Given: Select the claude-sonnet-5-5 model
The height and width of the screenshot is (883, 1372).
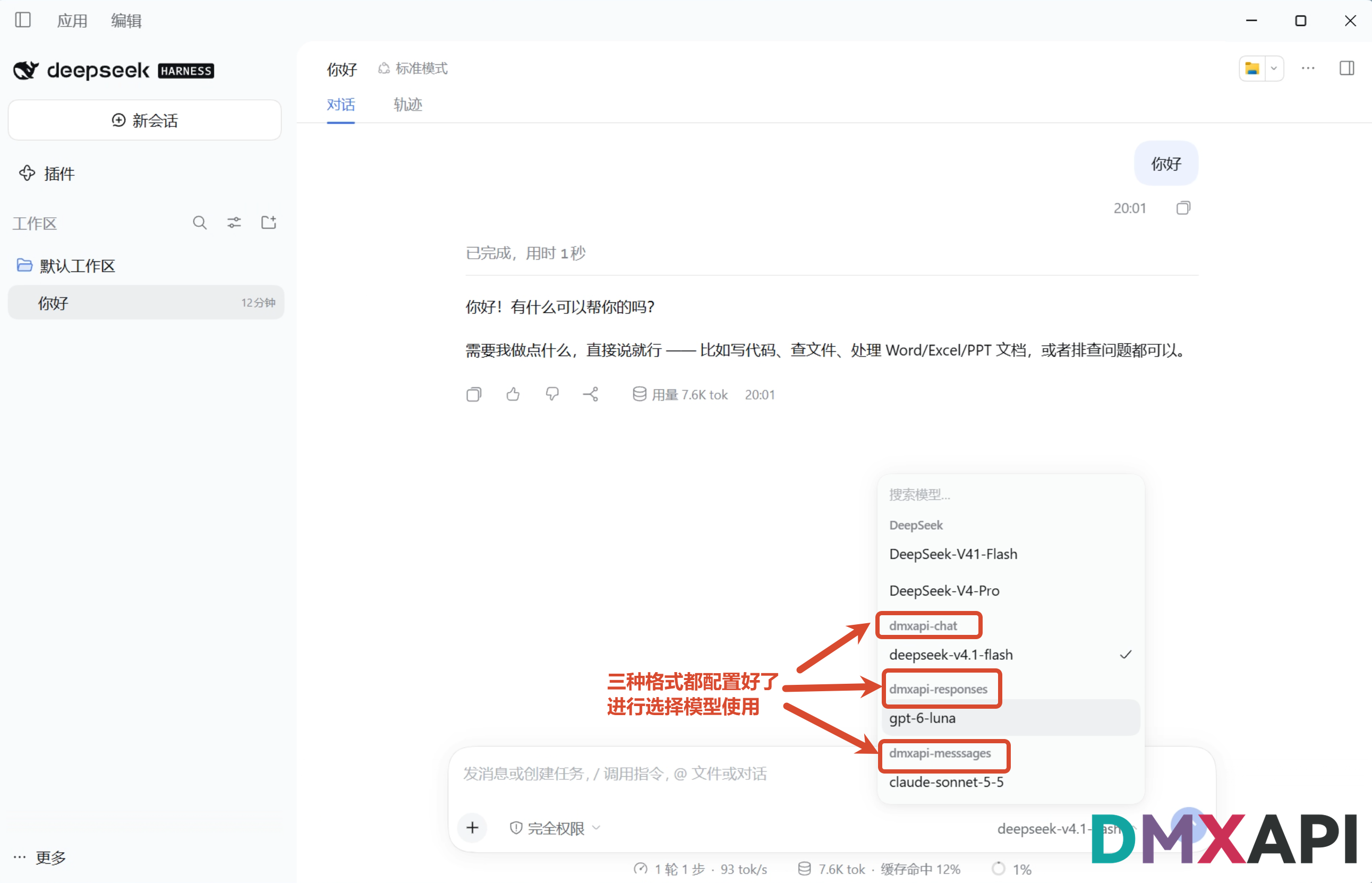Looking at the screenshot, I should point(1010,782).
